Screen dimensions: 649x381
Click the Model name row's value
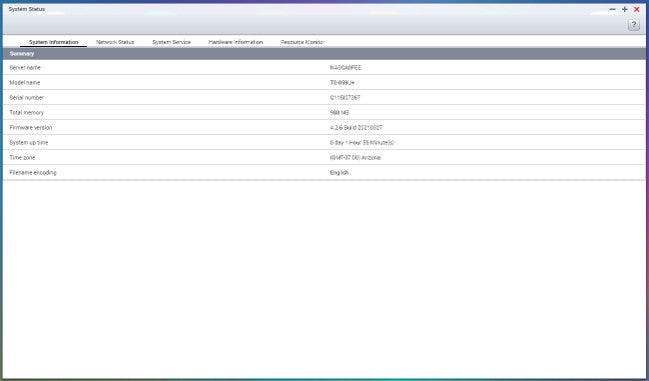pos(342,83)
